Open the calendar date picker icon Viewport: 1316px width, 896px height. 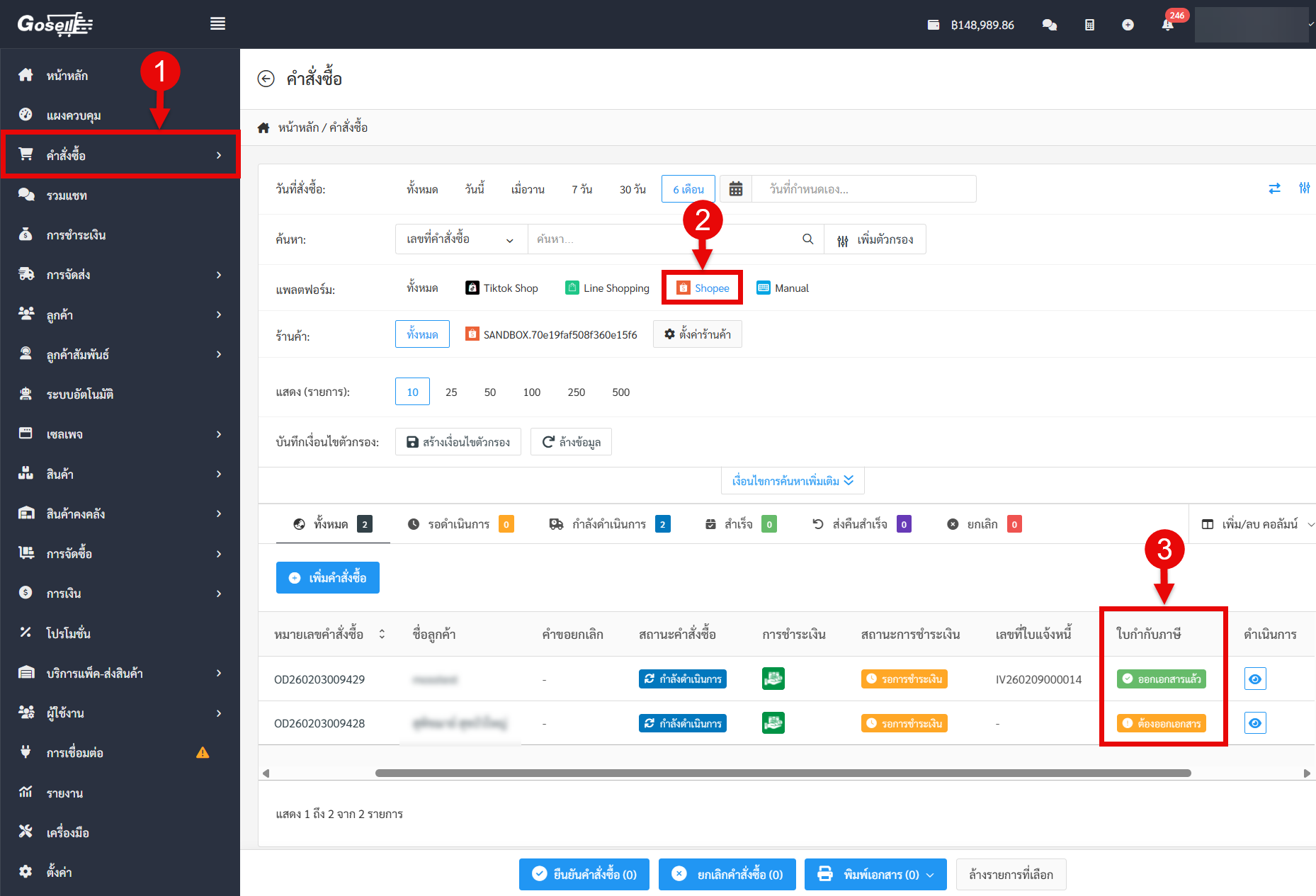pos(736,189)
